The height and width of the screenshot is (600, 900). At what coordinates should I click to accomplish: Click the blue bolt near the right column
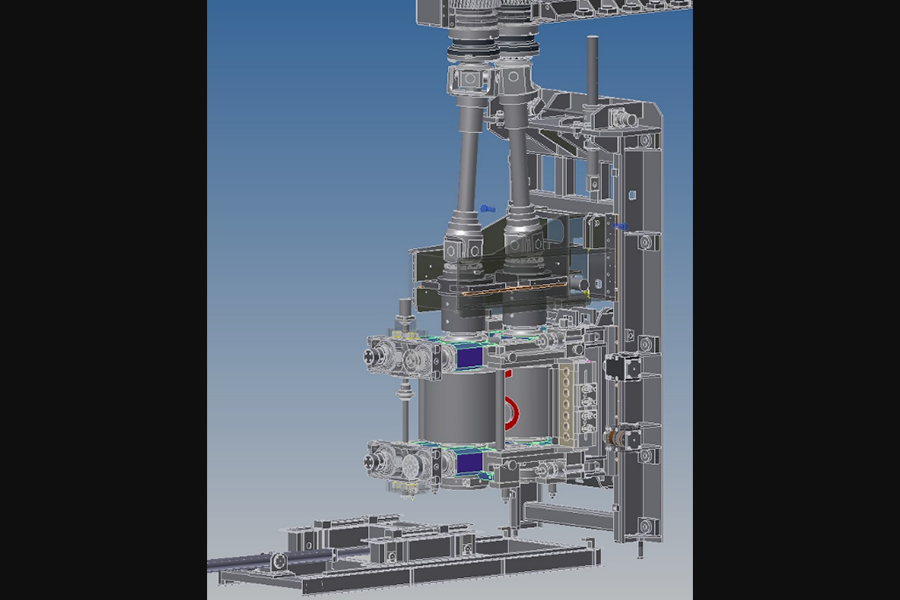622,227
